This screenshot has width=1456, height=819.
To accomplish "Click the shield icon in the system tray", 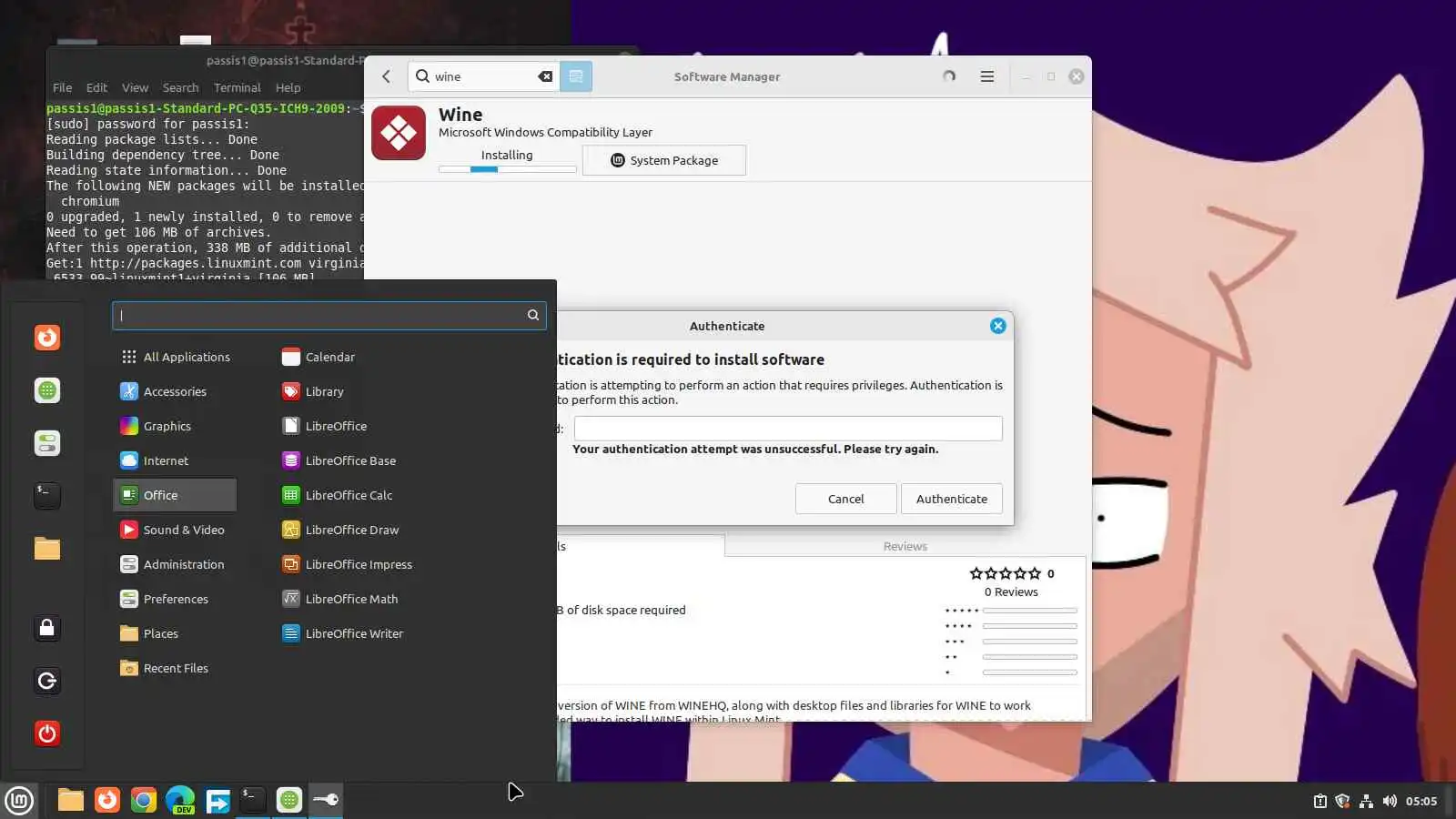I will 1342,802.
